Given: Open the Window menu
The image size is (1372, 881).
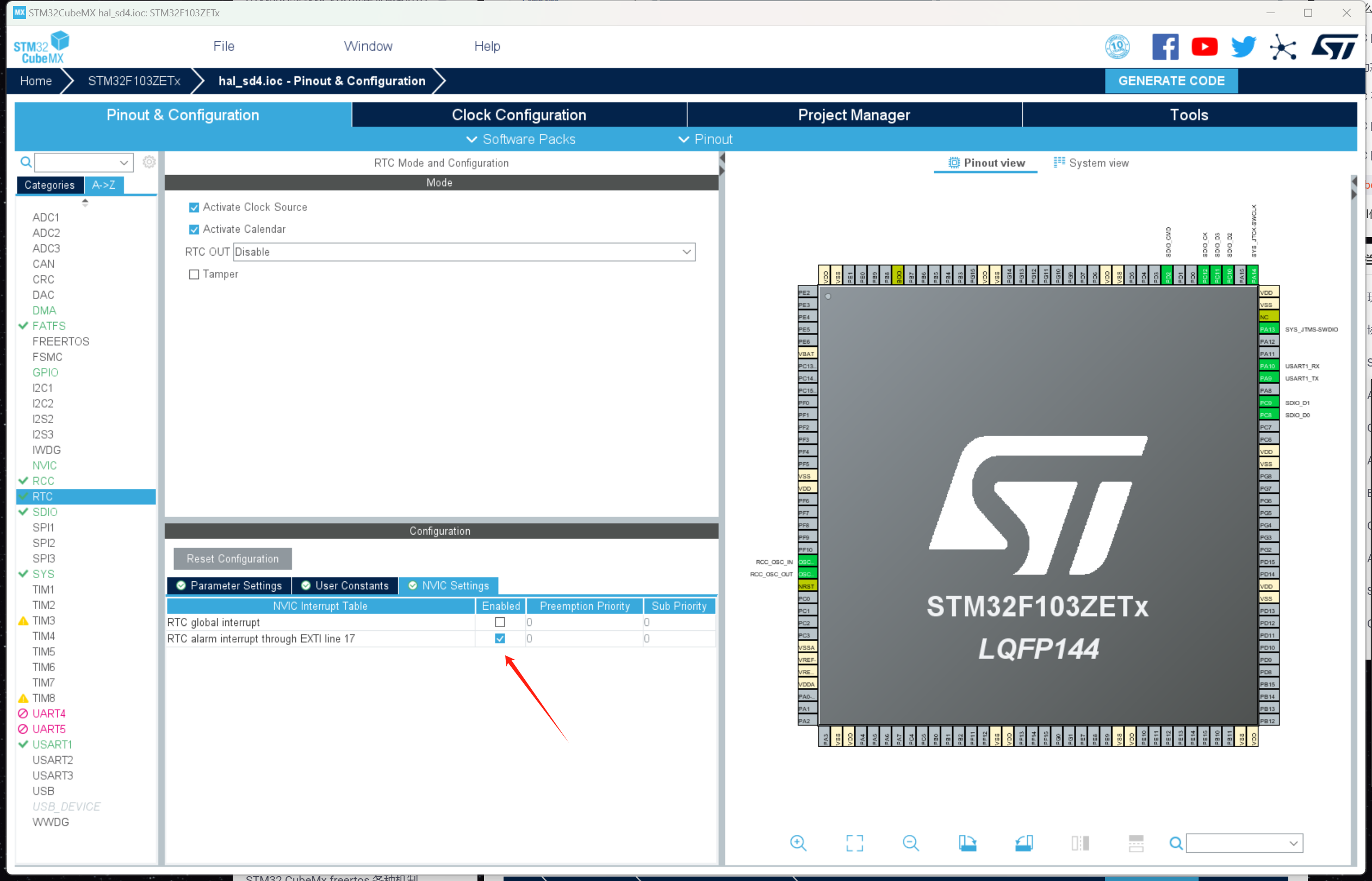Looking at the screenshot, I should (368, 46).
